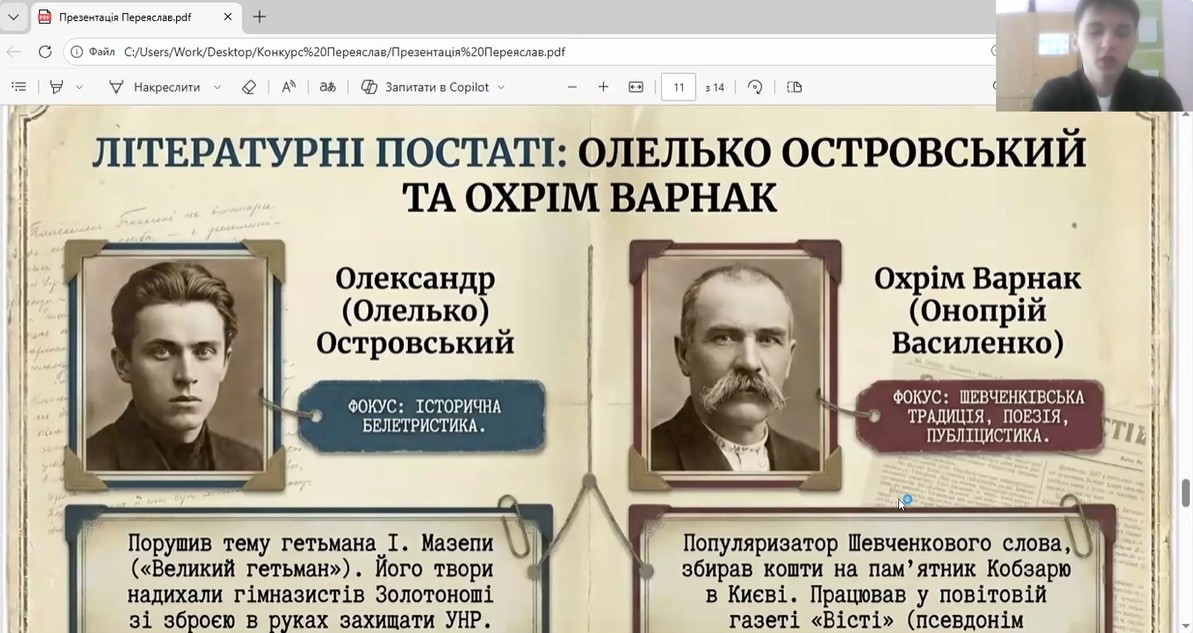Click the page number input field

(678, 87)
